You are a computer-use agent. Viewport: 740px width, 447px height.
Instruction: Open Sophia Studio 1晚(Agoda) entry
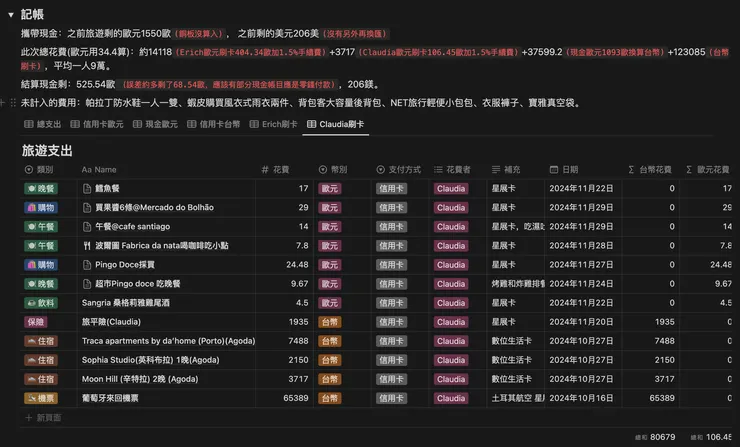coord(151,360)
